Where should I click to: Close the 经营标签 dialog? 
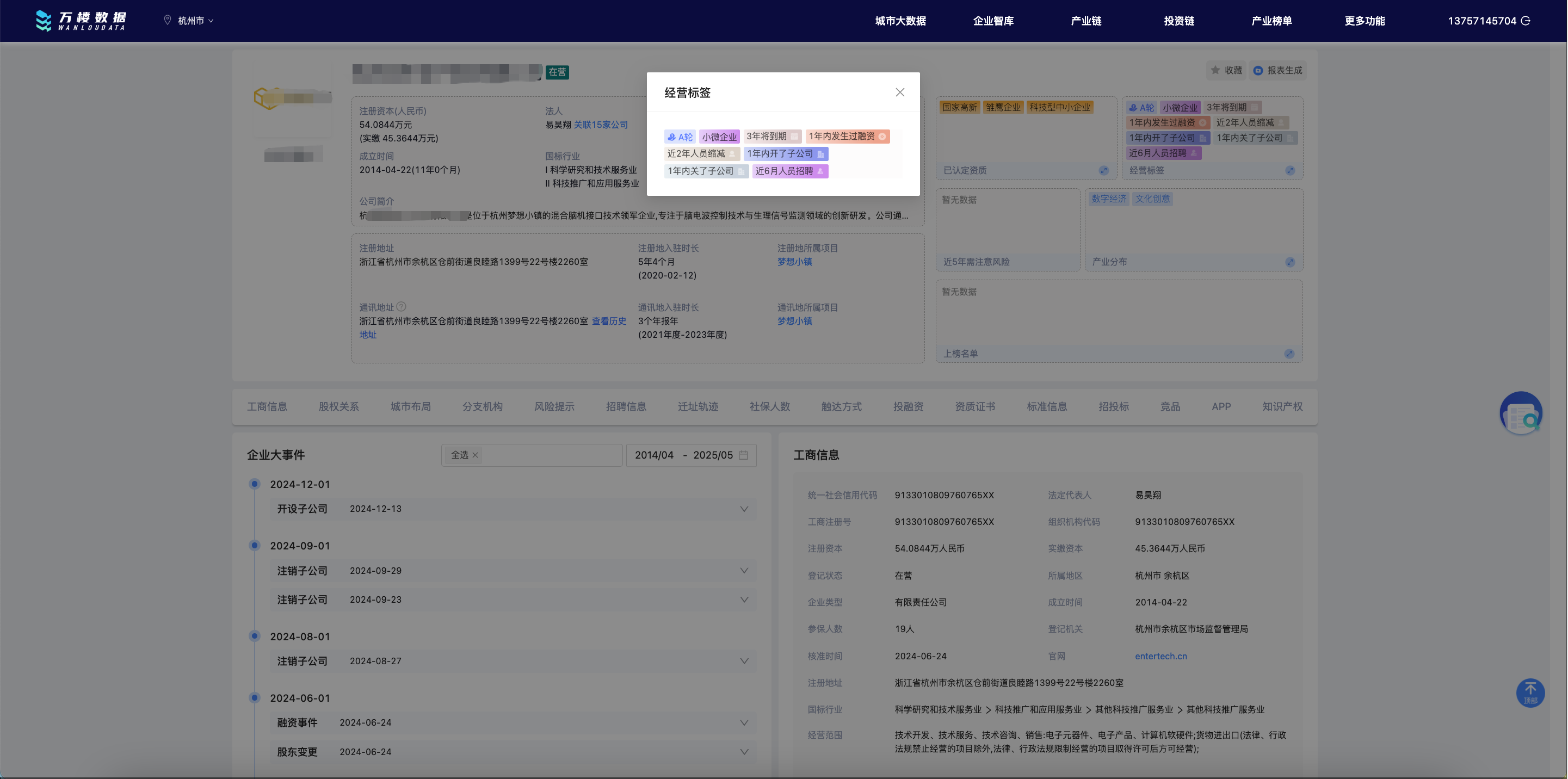point(900,92)
